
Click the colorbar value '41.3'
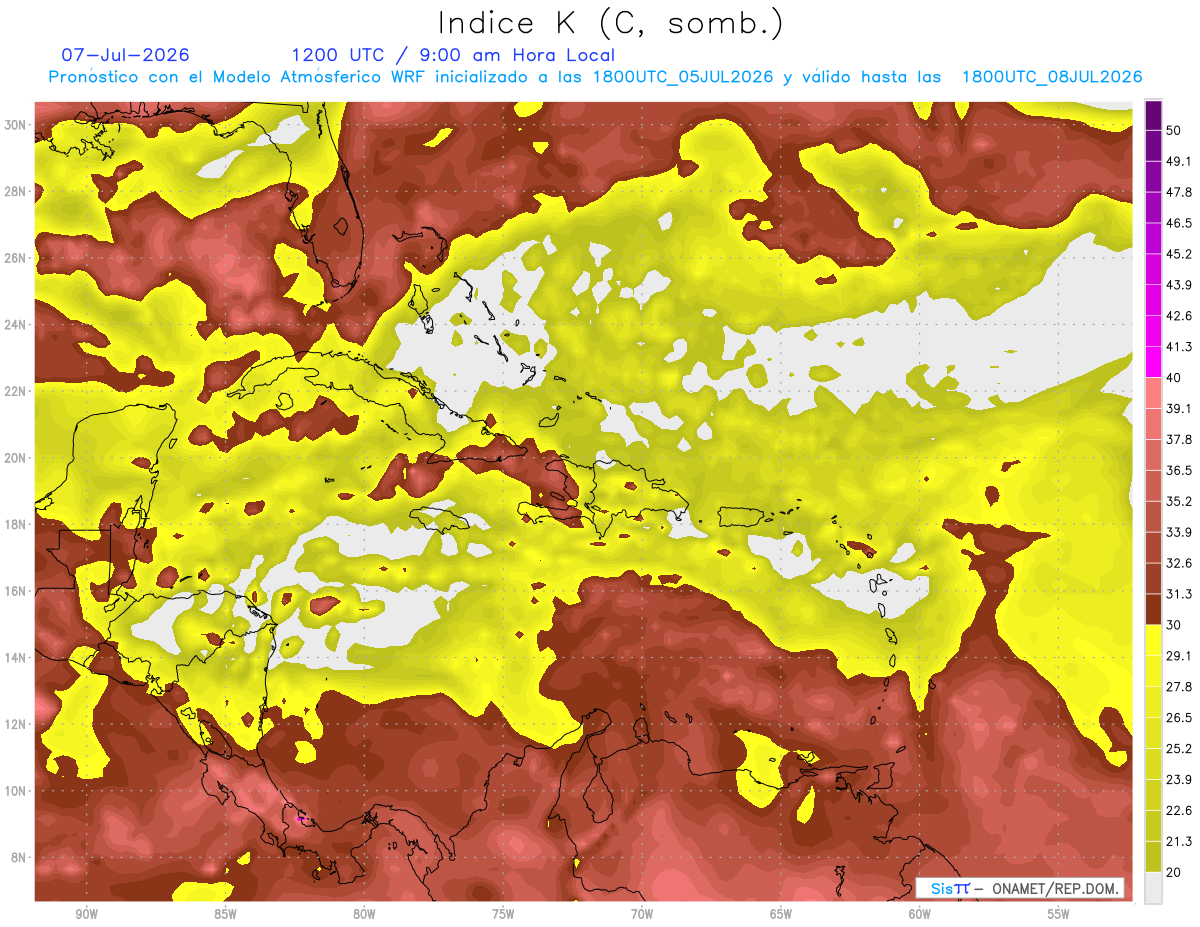1179,347
